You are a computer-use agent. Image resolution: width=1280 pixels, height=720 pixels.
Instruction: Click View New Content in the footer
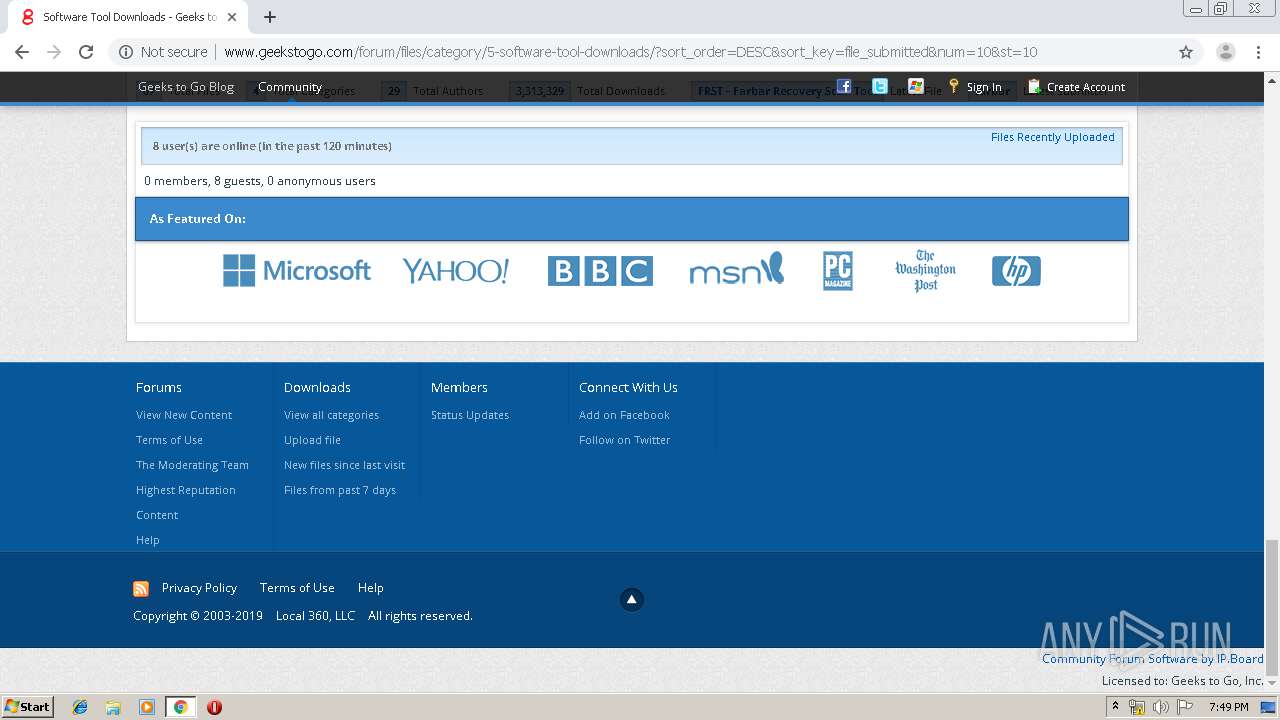click(184, 415)
